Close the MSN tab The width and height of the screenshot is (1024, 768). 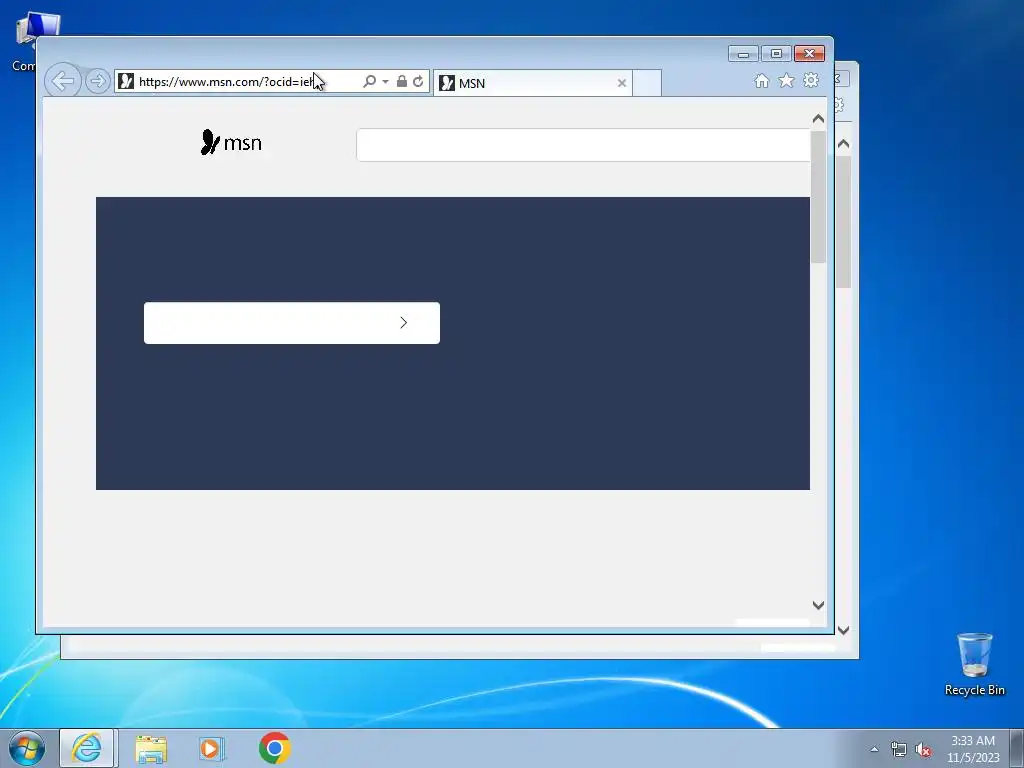pyautogui.click(x=622, y=83)
